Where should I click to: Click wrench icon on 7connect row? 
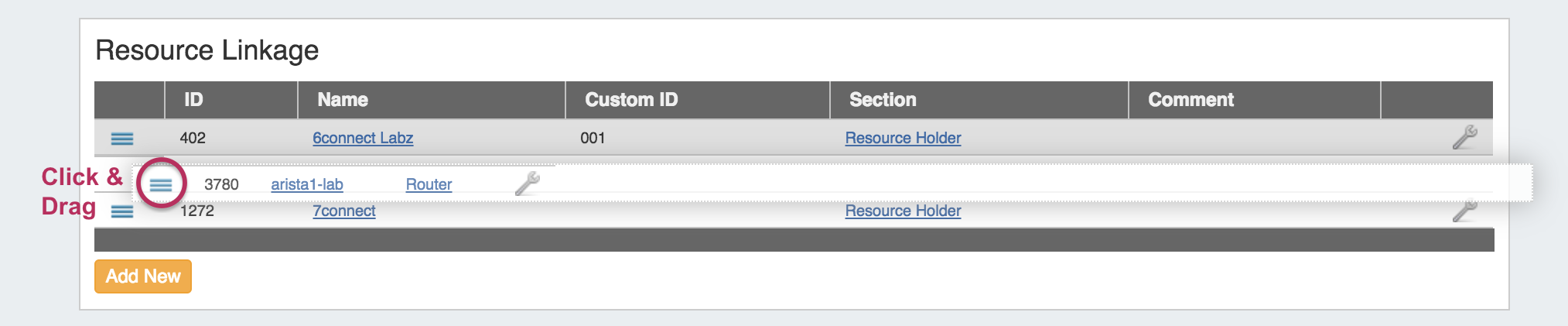pos(1464,211)
